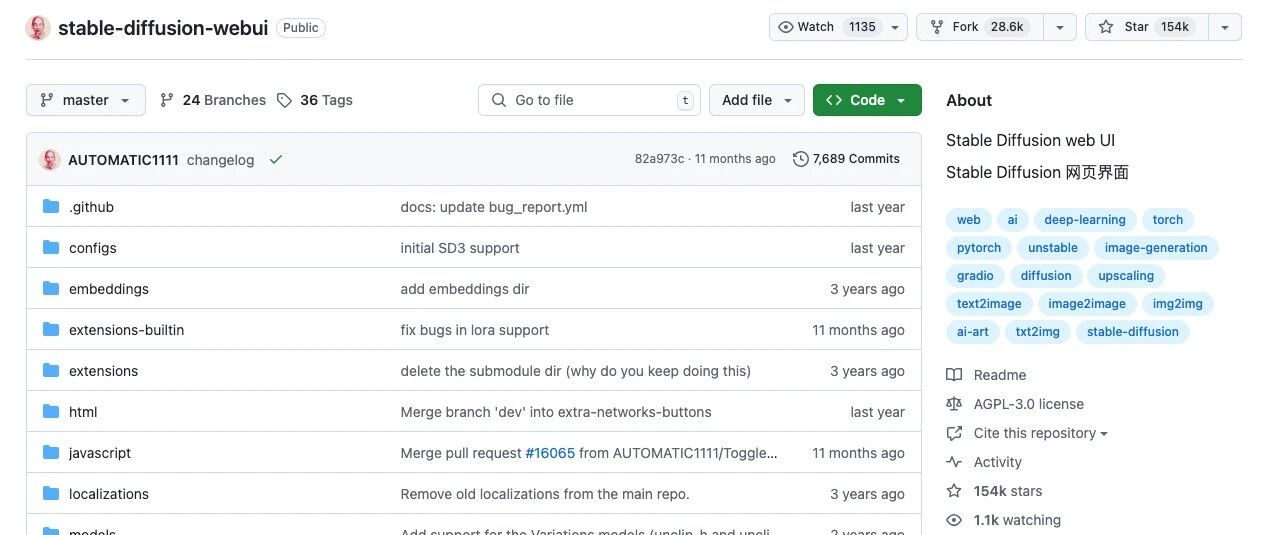The width and height of the screenshot is (1261, 535).
Task: Open the javascript folder icon
Action: pos(51,453)
